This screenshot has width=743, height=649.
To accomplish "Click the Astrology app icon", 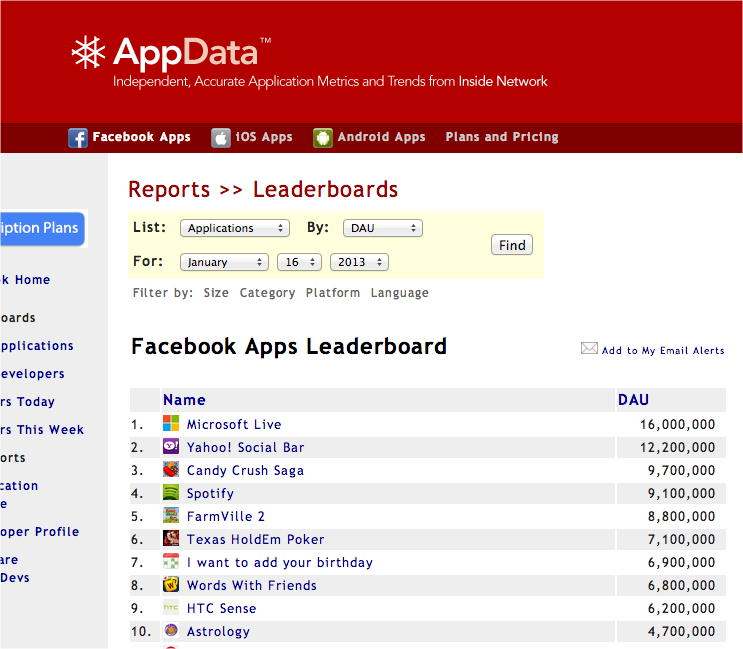I will coord(171,630).
